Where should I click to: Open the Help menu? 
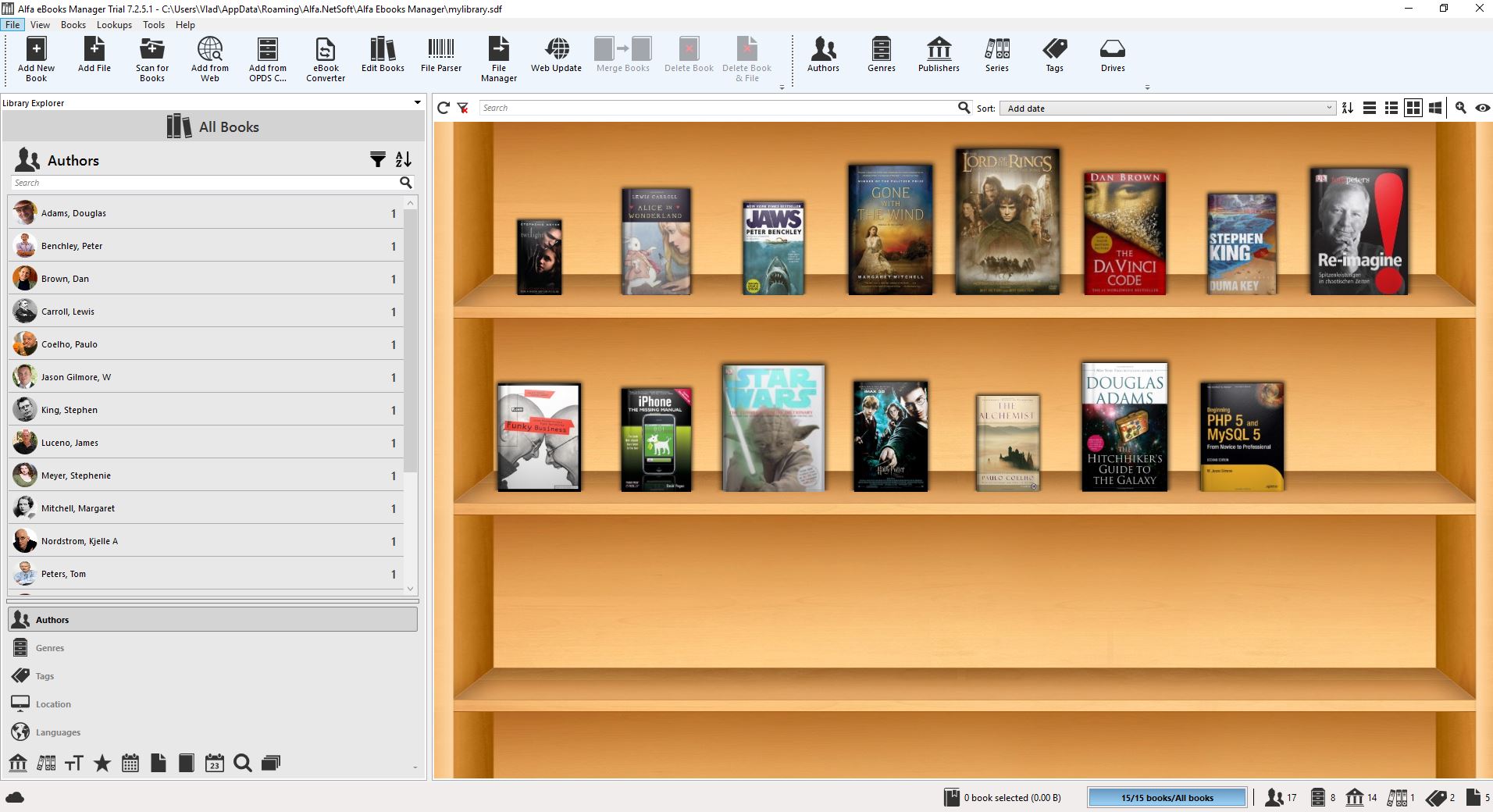[x=185, y=25]
